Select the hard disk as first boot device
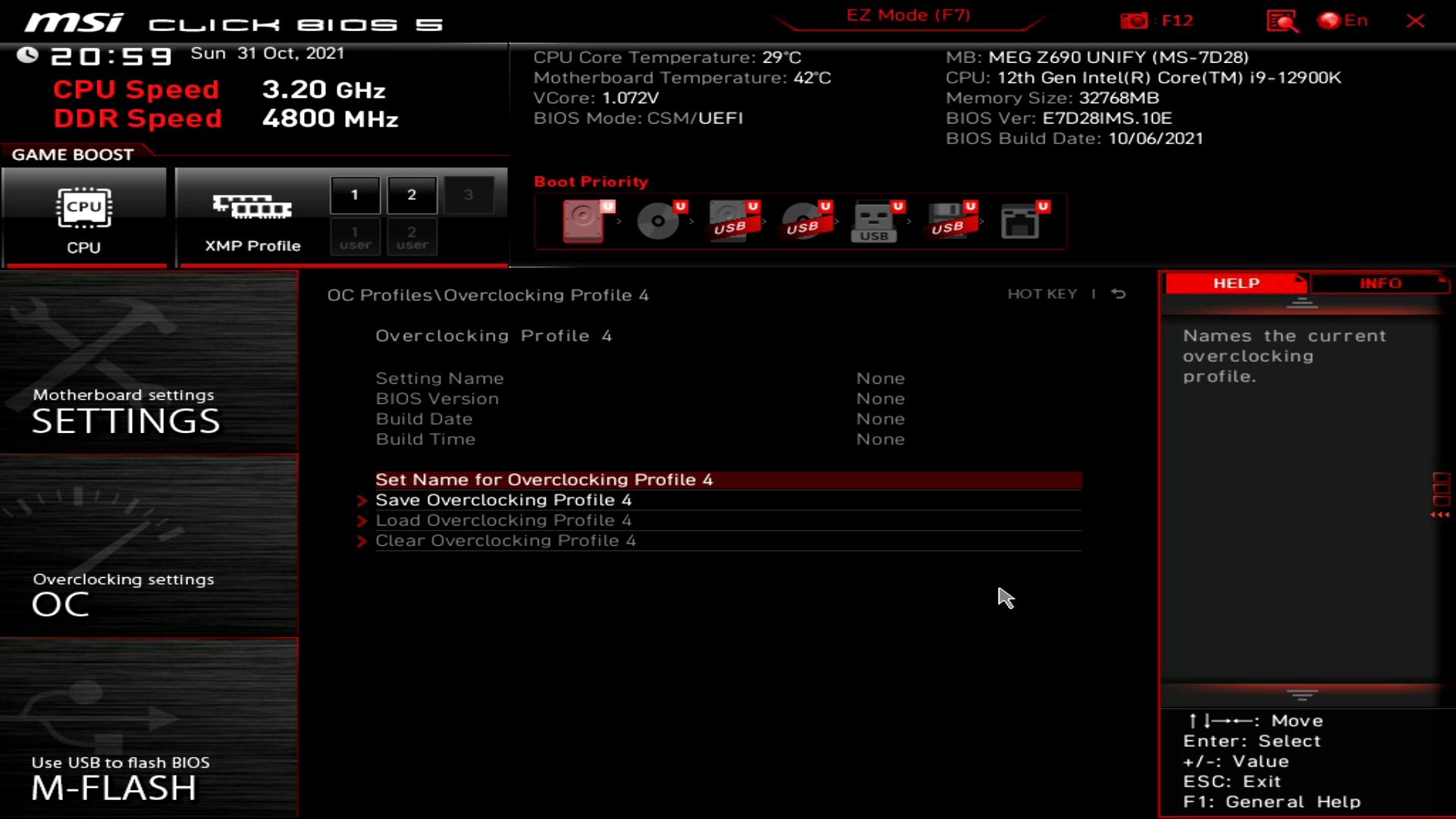 [x=582, y=221]
